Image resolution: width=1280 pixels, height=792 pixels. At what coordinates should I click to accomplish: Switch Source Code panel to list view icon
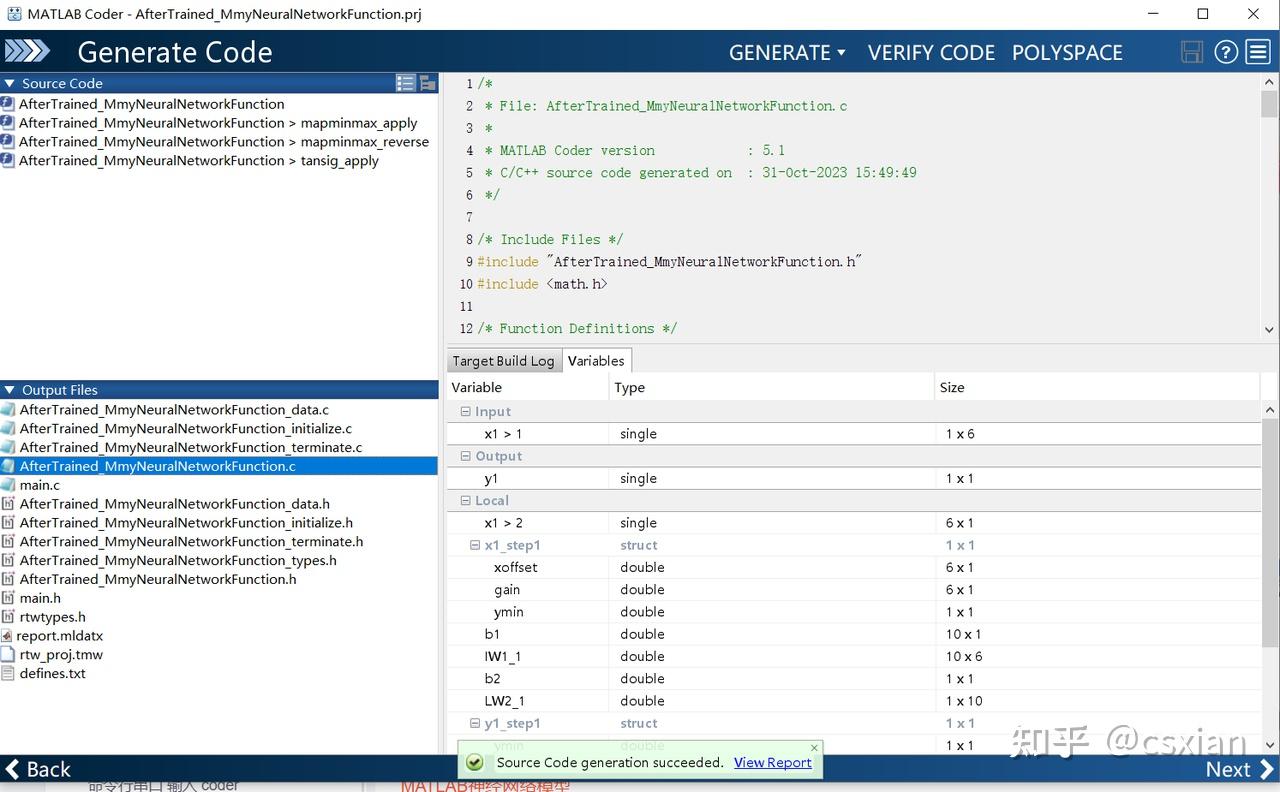click(405, 83)
